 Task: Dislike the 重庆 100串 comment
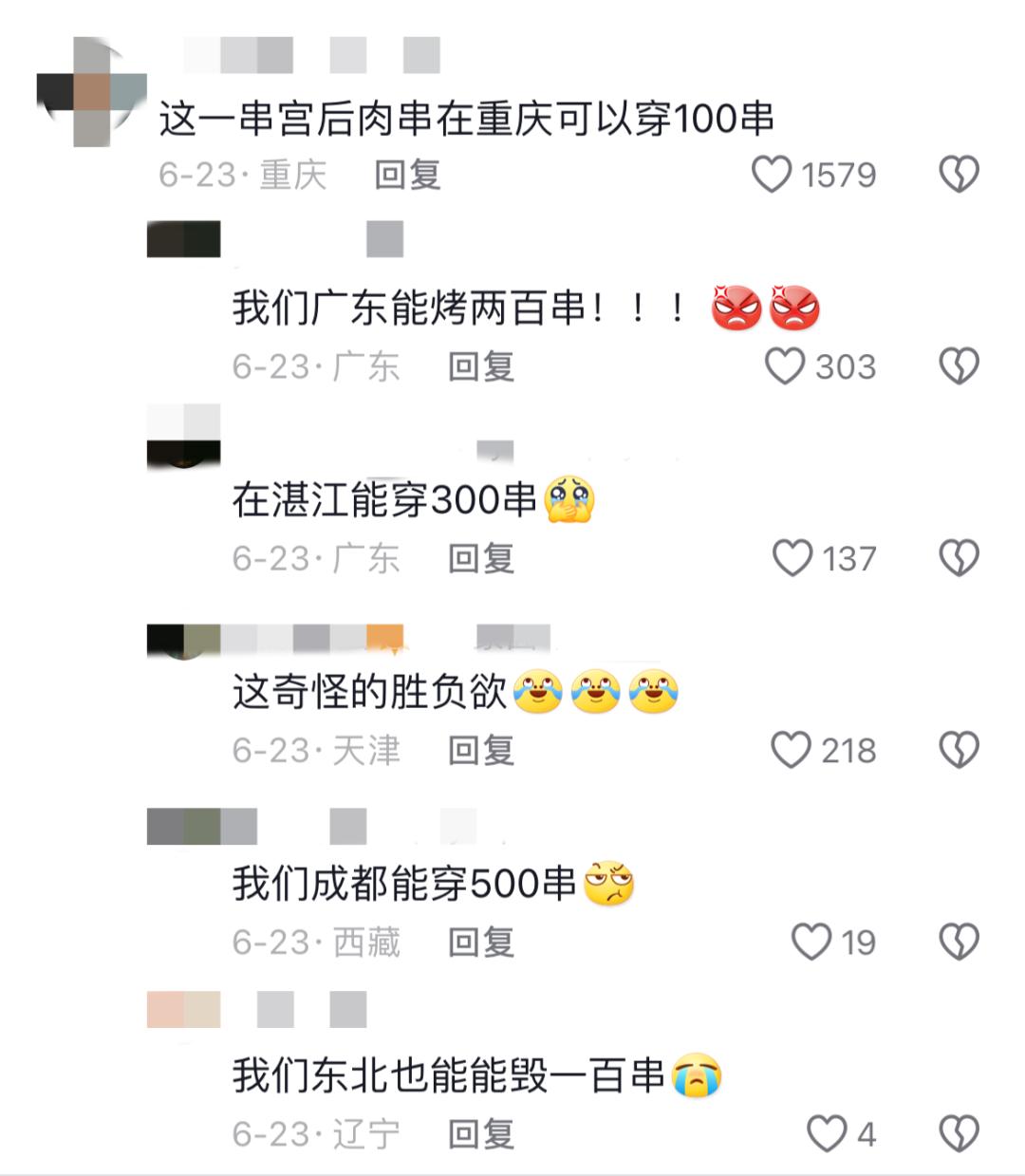pos(959,176)
